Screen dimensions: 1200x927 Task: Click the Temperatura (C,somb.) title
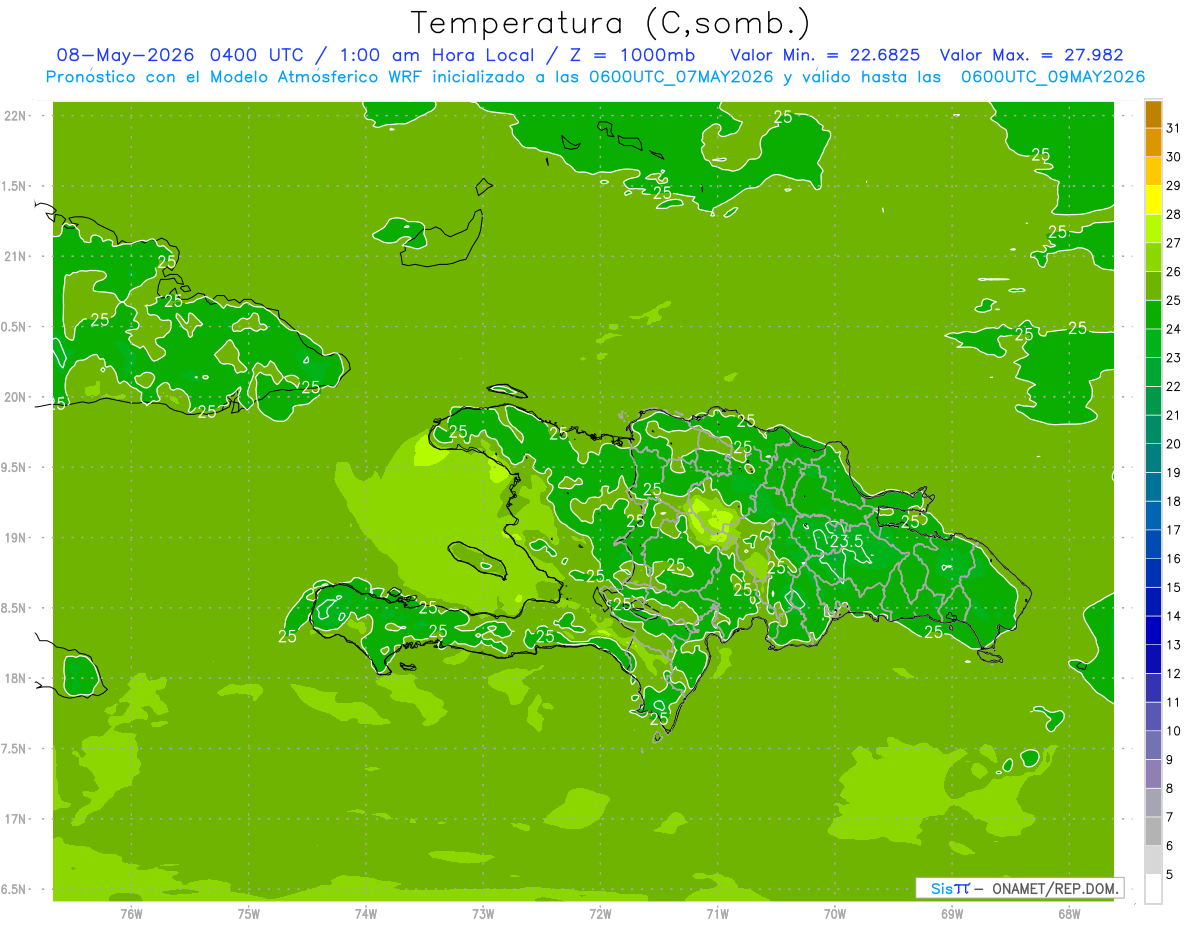611,23
